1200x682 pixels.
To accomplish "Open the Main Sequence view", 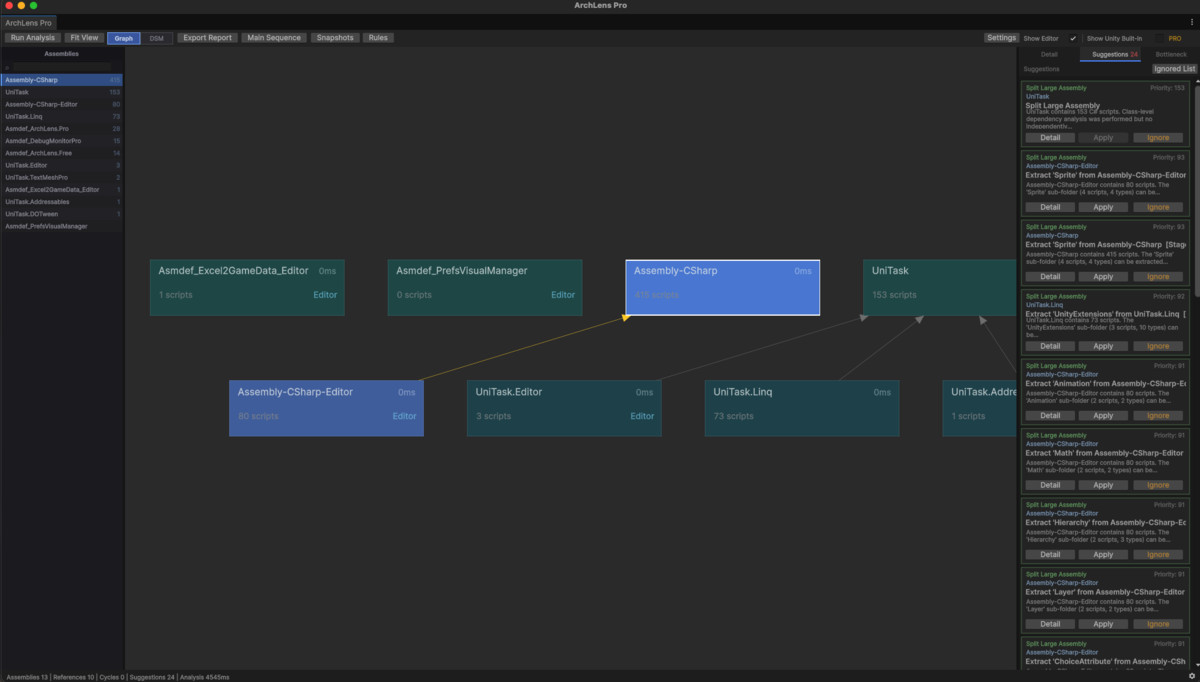I will (x=273, y=38).
